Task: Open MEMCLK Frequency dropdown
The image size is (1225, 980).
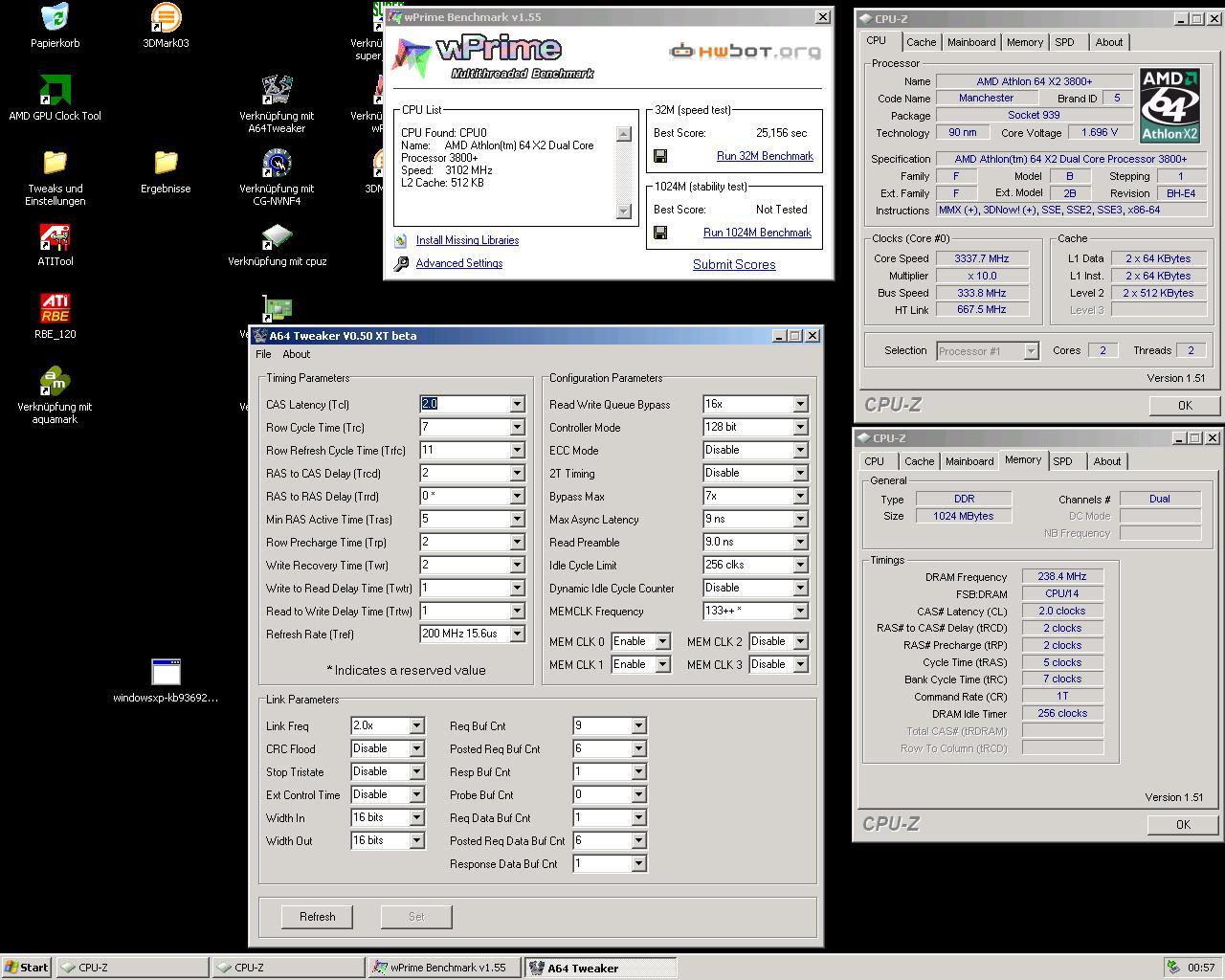Action: click(800, 612)
